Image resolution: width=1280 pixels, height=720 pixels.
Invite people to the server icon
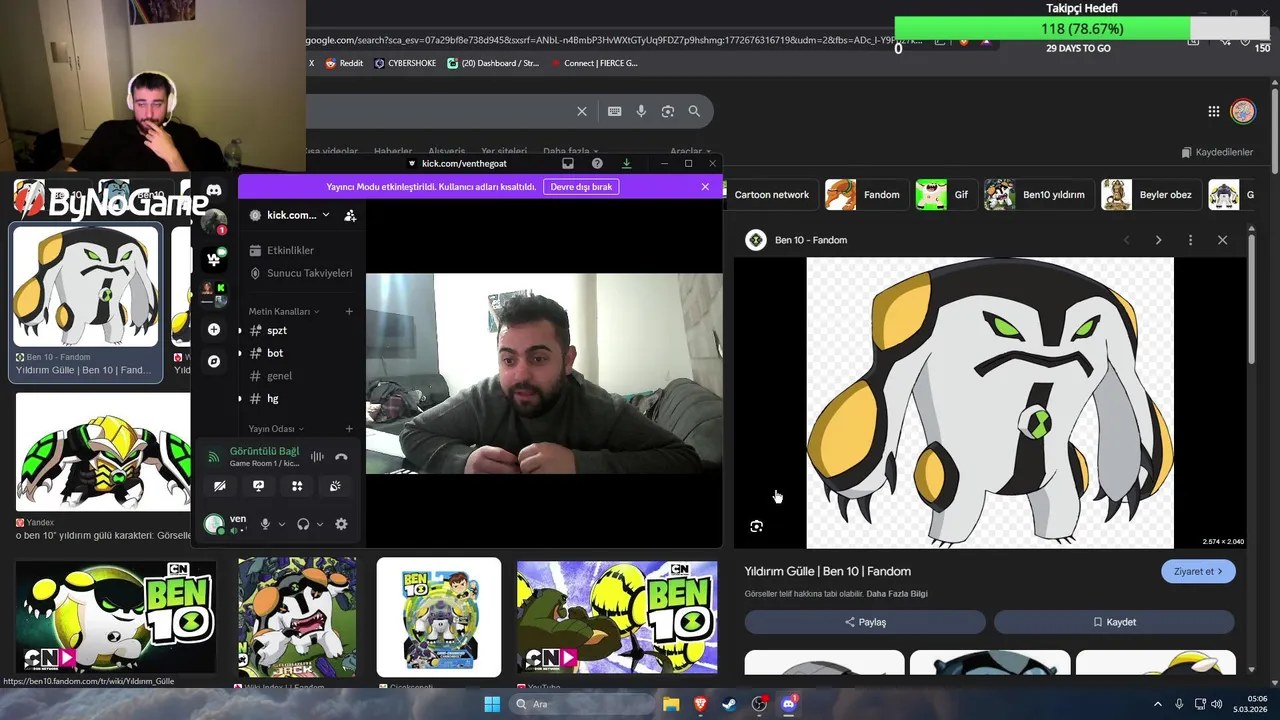coord(350,215)
